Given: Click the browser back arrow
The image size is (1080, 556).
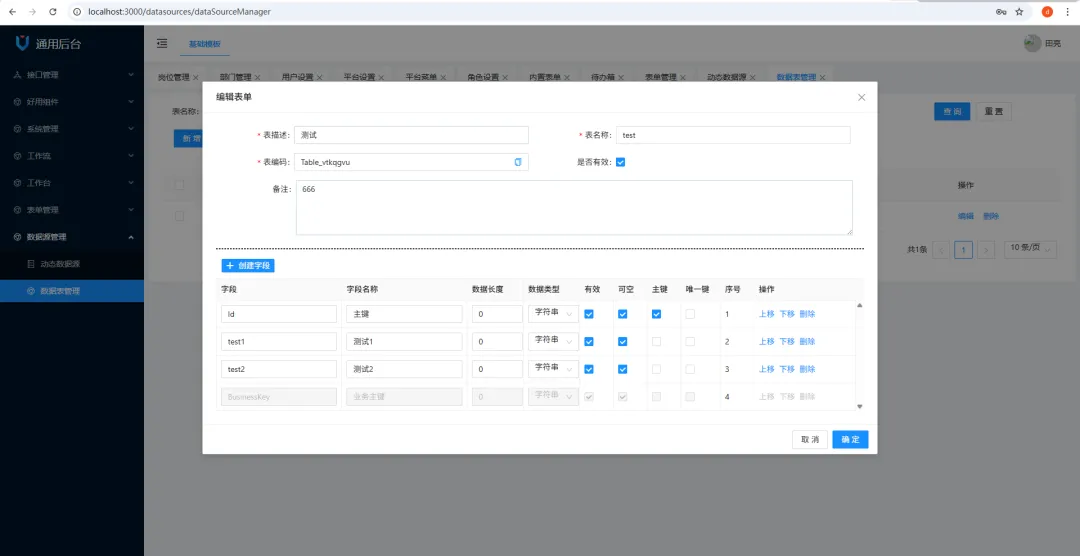Looking at the screenshot, I should tap(12, 12).
